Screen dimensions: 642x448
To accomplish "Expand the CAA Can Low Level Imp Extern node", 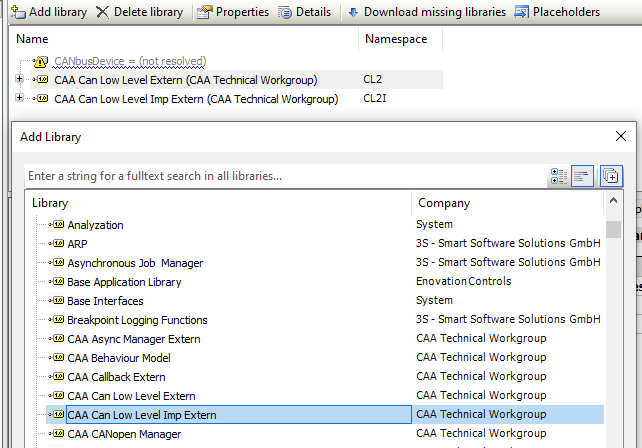I will [x=21, y=99].
